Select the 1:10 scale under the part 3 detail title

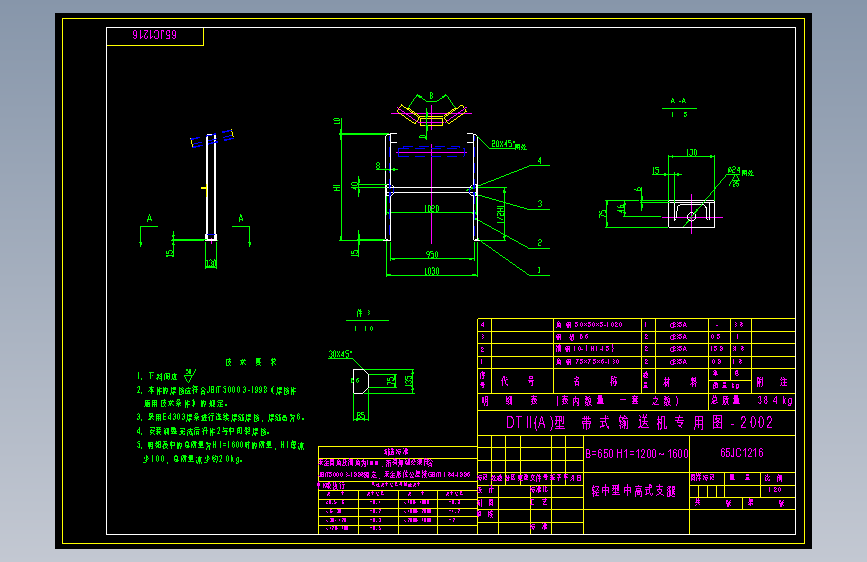coord(364,329)
